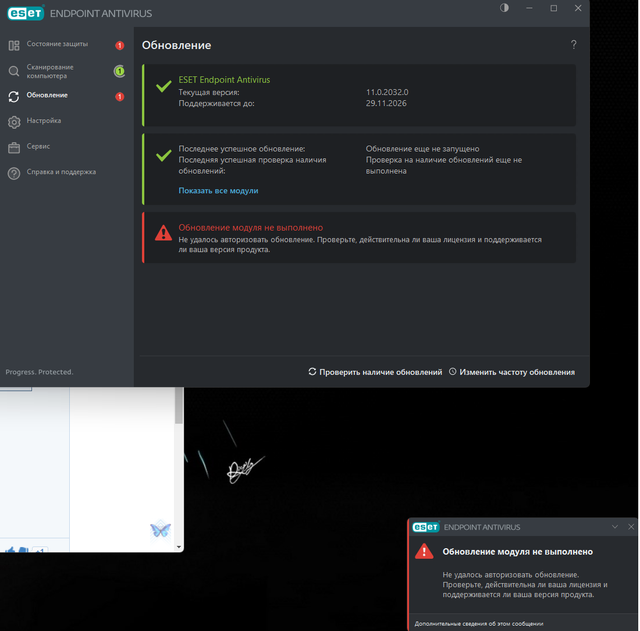The image size is (640, 631).
Task: Click the green checkmark beside Последнее успешное обновление
Action: point(164,156)
